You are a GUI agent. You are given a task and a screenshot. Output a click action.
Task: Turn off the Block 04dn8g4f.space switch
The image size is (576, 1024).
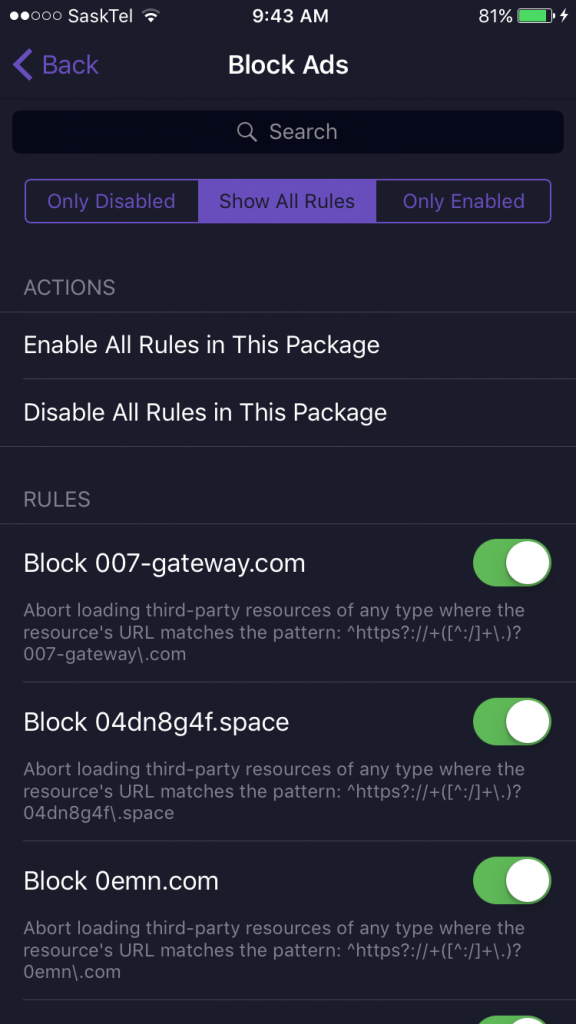(511, 721)
